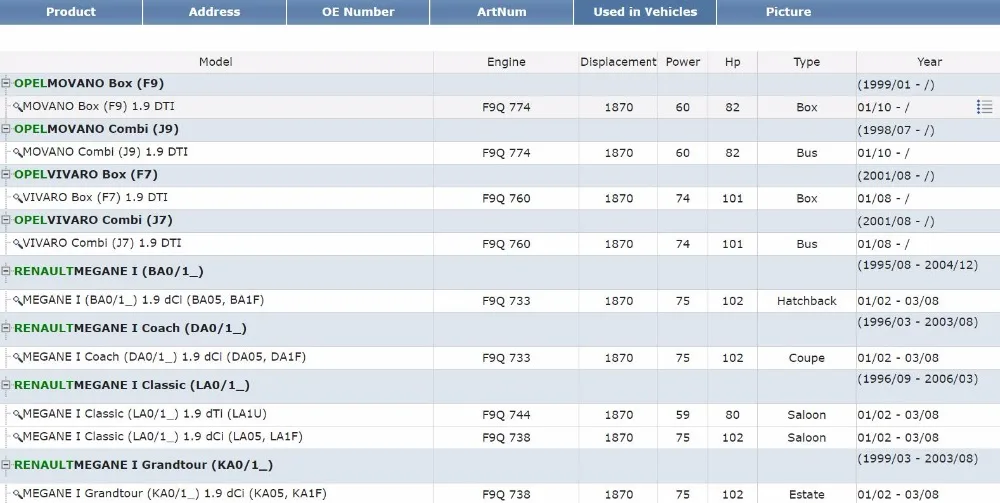The width and height of the screenshot is (1000, 503).
Task: Click magnifier icon beside MEGANE I Grandtour 1.9 dCi
Action: pyautogui.click(x=18, y=494)
